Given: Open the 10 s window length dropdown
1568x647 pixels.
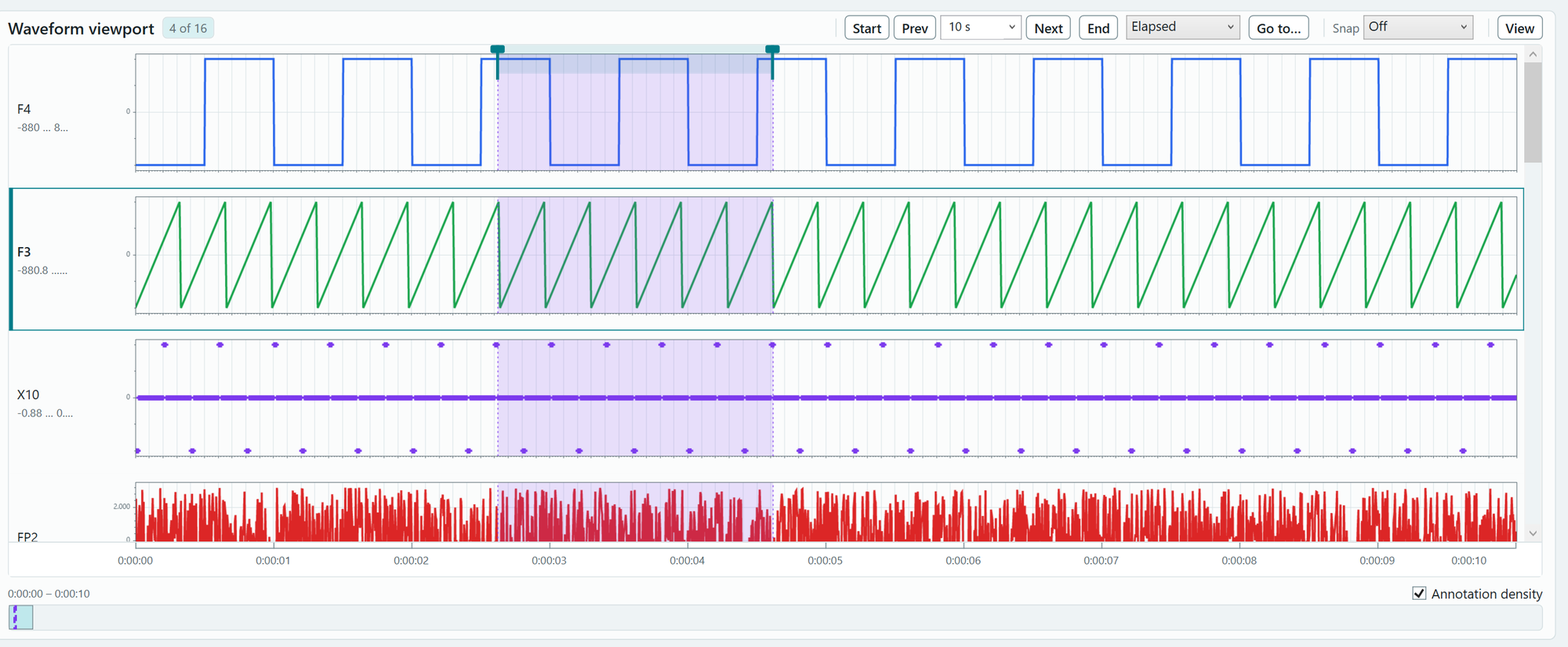Looking at the screenshot, I should pos(981,27).
